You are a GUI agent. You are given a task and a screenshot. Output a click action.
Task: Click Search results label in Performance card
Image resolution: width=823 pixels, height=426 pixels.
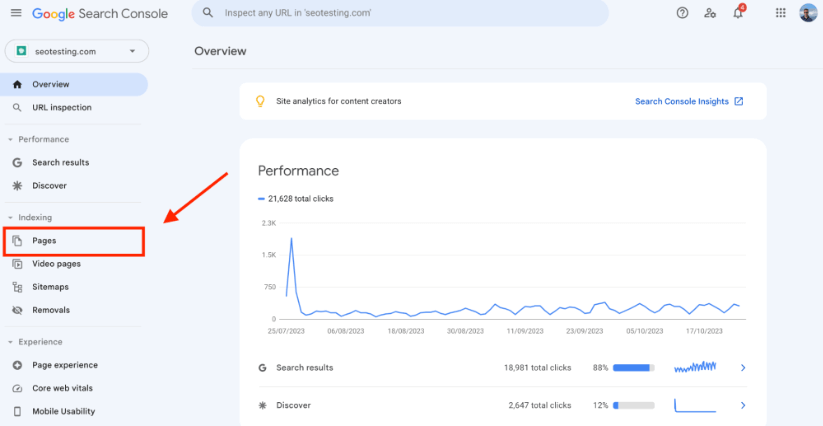pos(304,368)
